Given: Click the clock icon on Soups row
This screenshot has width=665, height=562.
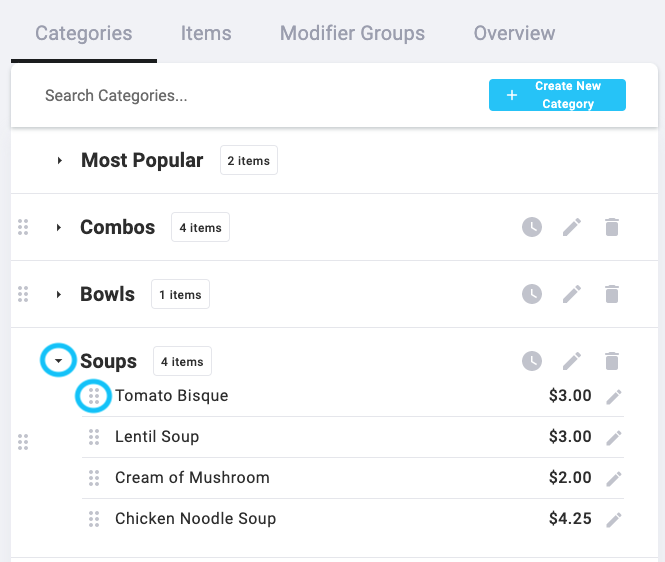Looking at the screenshot, I should coord(532,361).
